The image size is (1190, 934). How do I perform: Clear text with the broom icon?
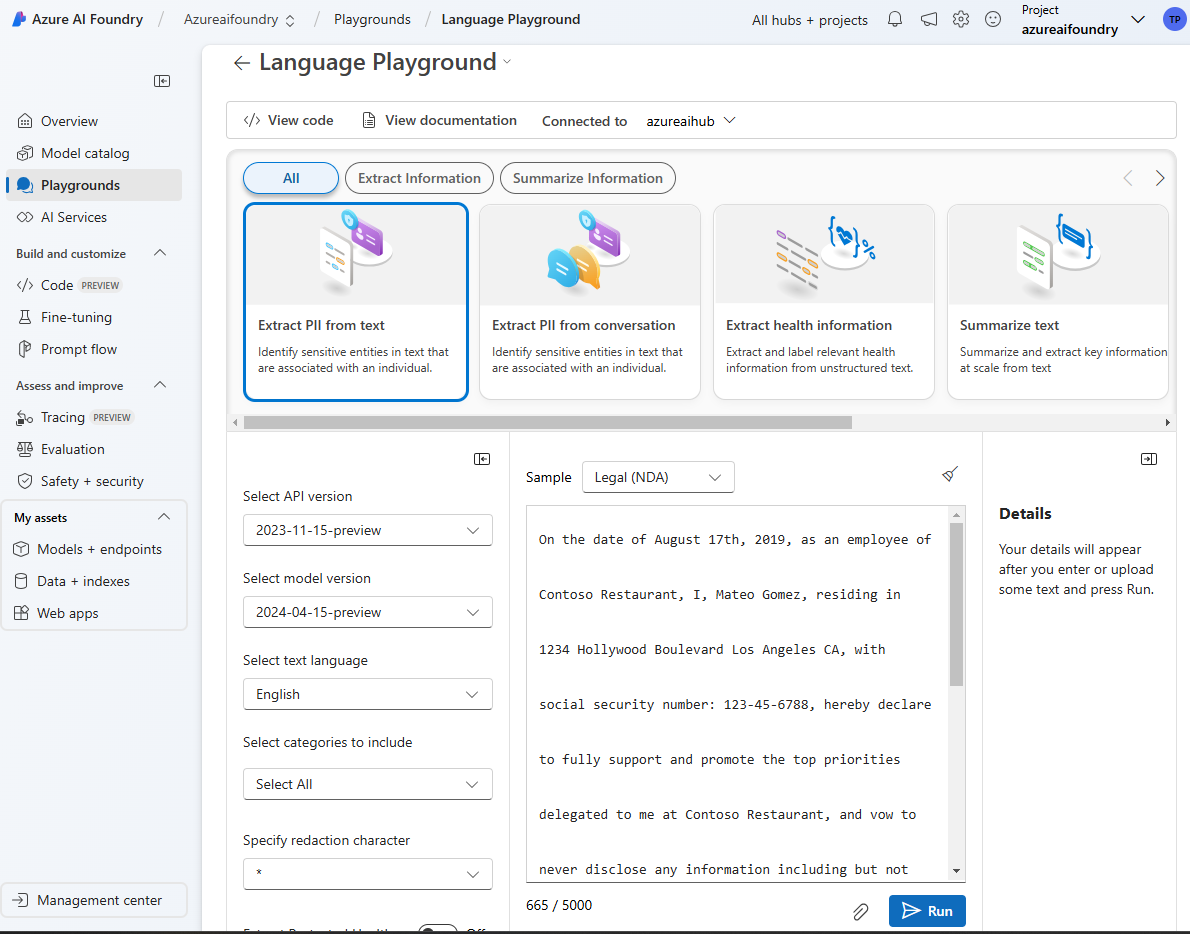(x=949, y=474)
